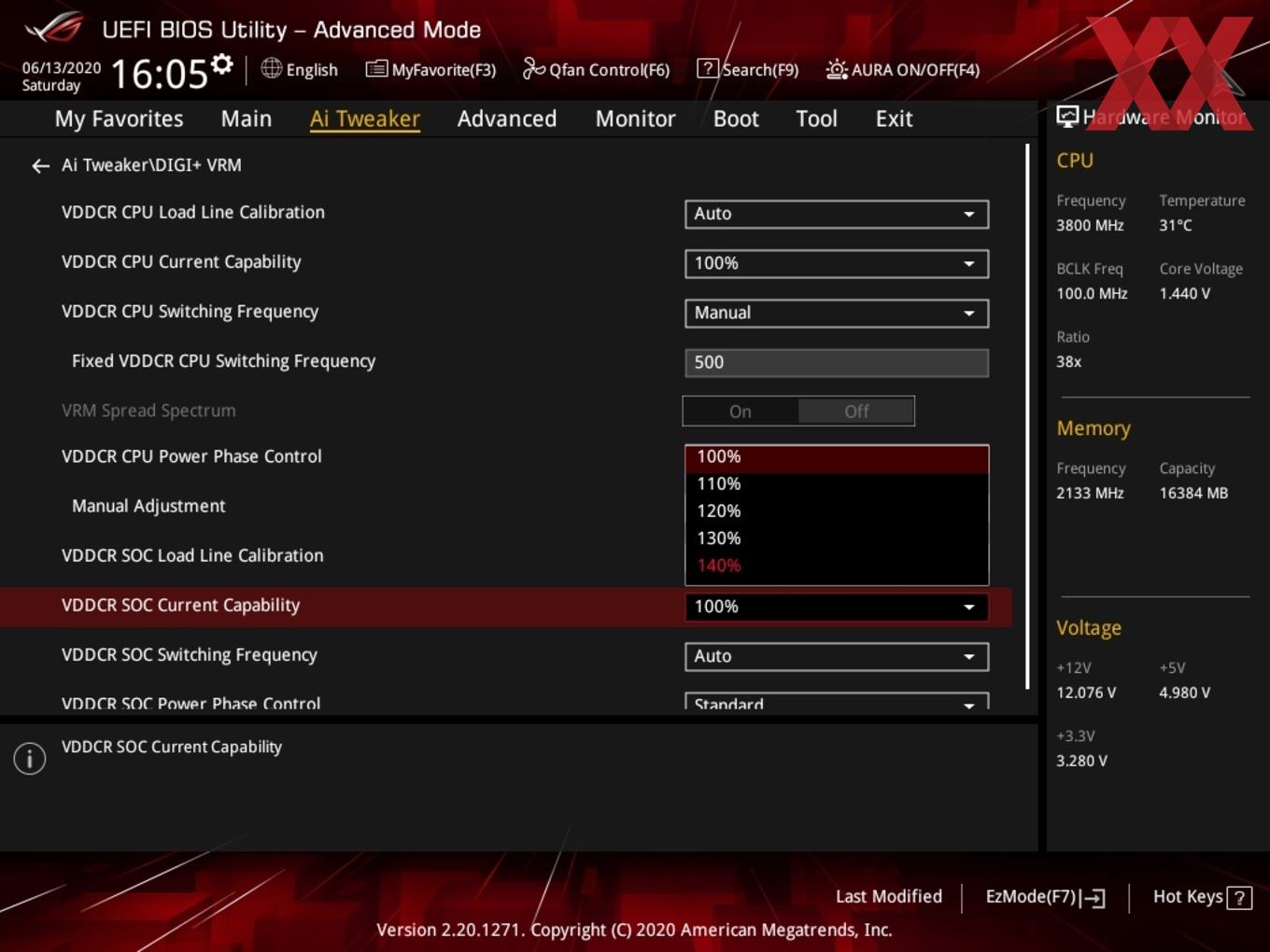Switch to Main tab
This screenshot has height=952, width=1270.
point(247,119)
